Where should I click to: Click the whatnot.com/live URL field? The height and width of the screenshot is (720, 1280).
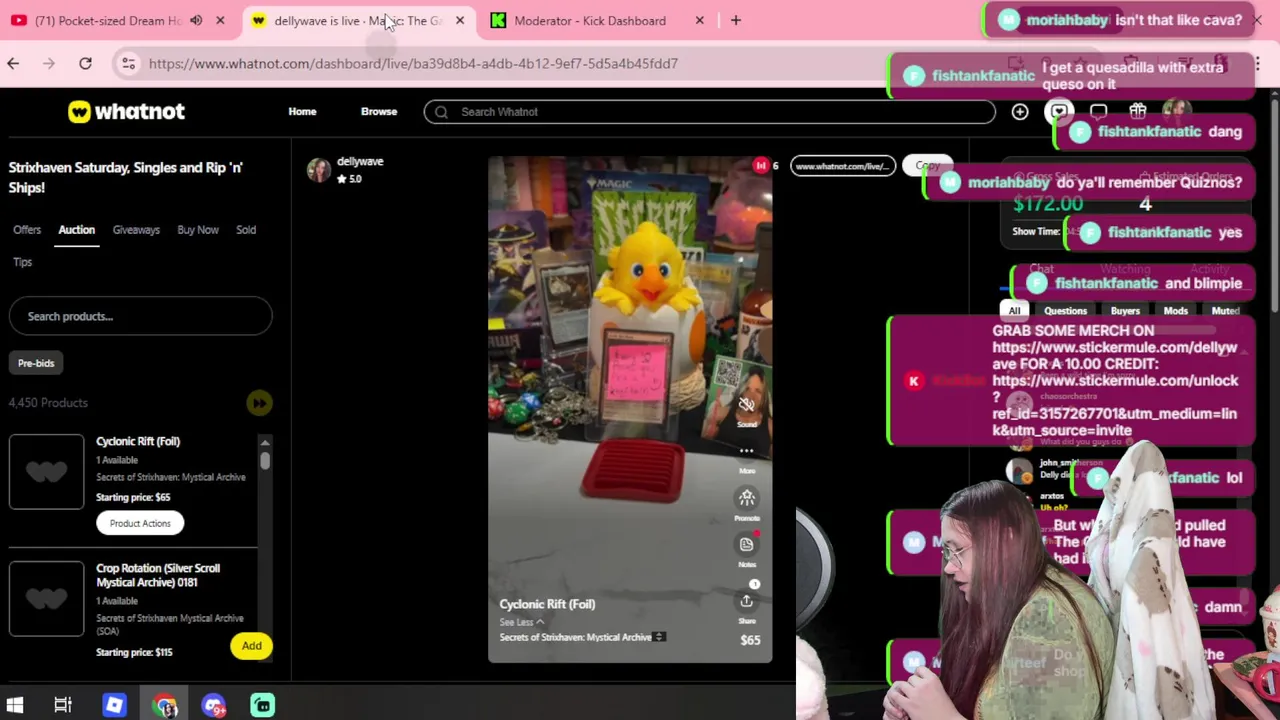pyautogui.click(x=842, y=166)
